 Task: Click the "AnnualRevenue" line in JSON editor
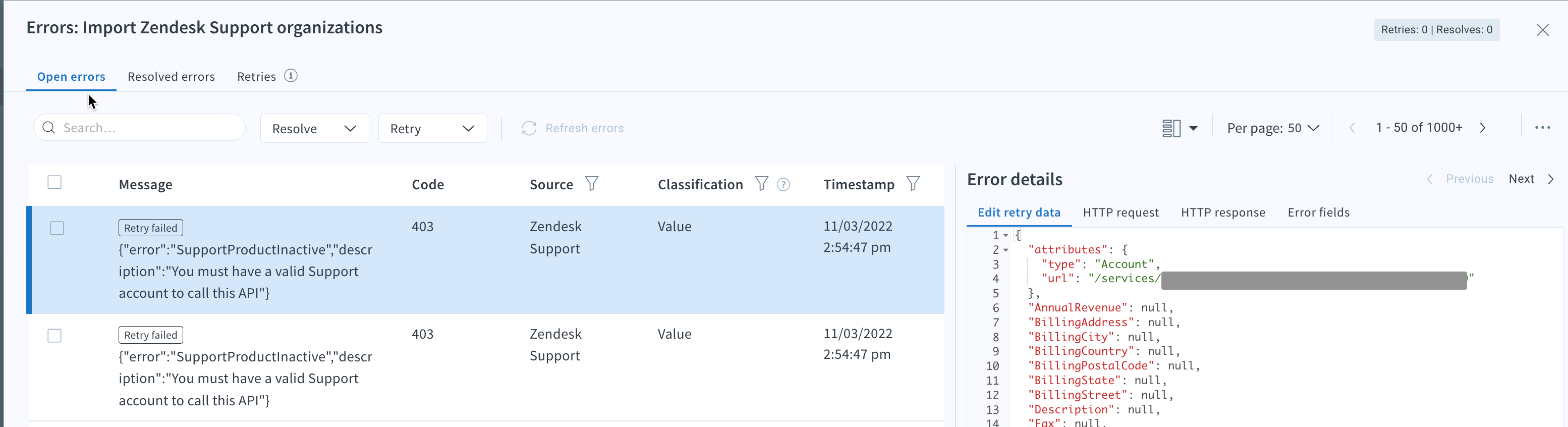coord(1100,308)
